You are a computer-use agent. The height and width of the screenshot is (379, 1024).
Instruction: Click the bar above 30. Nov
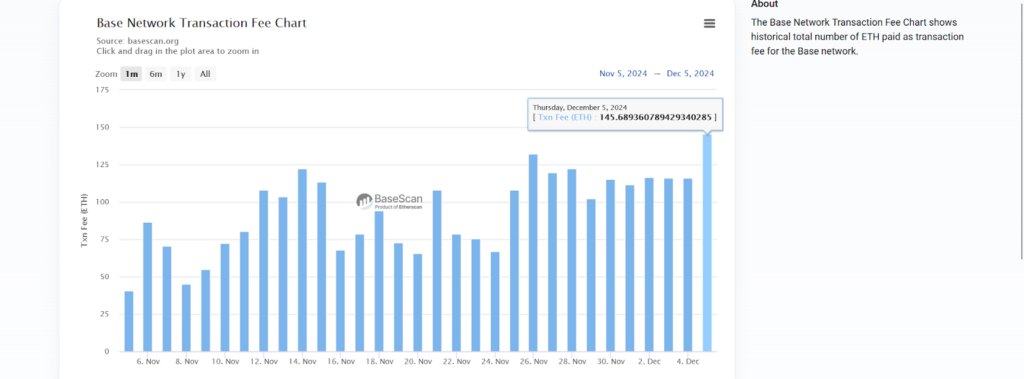[610, 265]
